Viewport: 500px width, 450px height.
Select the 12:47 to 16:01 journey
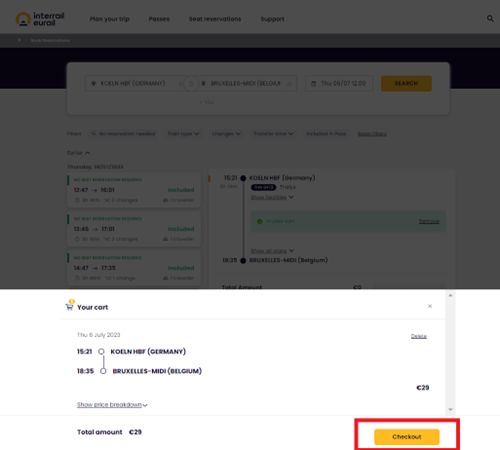click(x=134, y=190)
